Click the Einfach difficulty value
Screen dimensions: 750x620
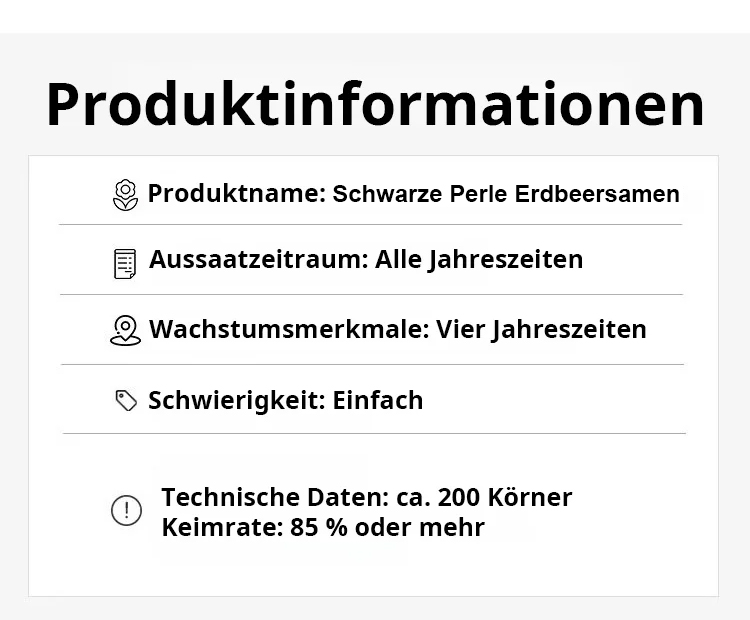pyautogui.click(x=378, y=400)
